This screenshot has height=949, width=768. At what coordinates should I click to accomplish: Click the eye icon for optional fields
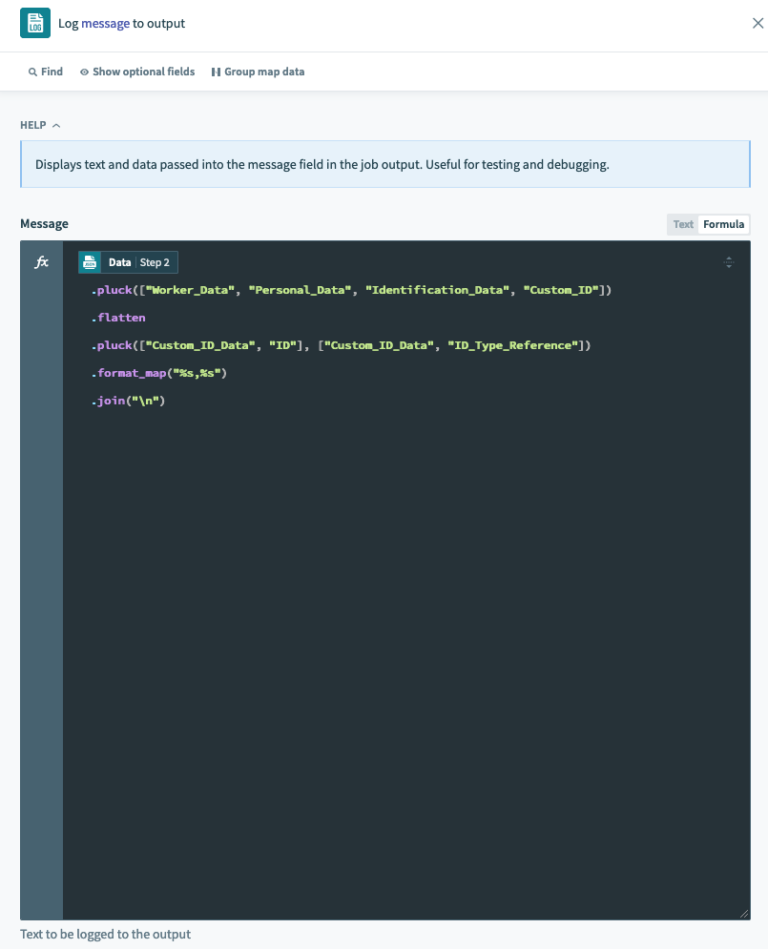click(x=84, y=72)
